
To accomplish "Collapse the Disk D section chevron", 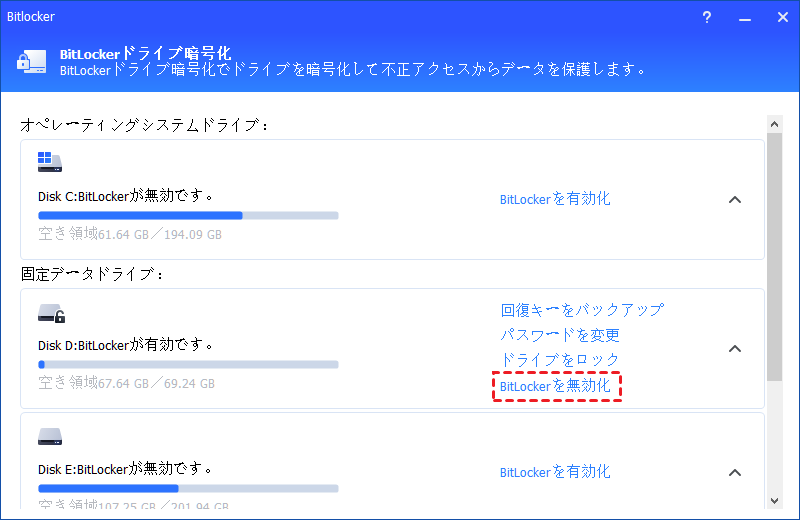I will point(734,349).
